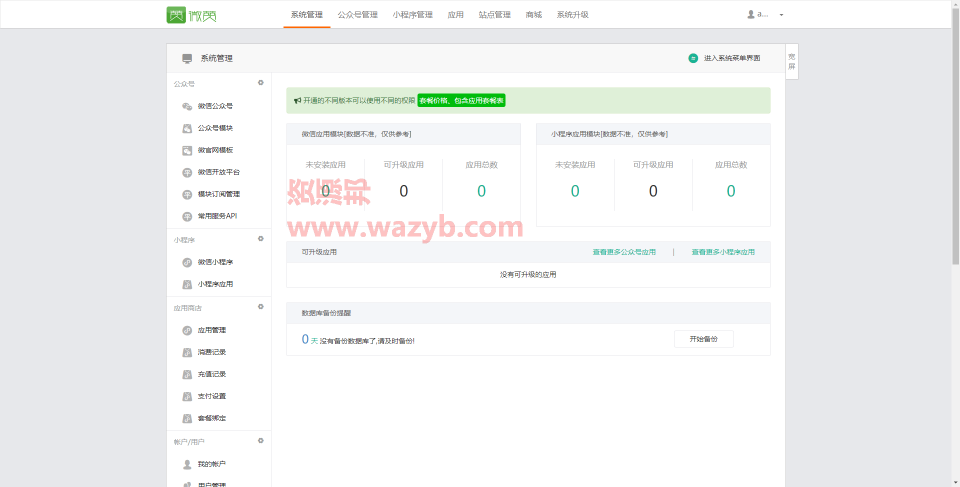Image resolution: width=960 pixels, height=487 pixels.
Task: Switch to the 系统管理 top tab
Action: tap(307, 15)
